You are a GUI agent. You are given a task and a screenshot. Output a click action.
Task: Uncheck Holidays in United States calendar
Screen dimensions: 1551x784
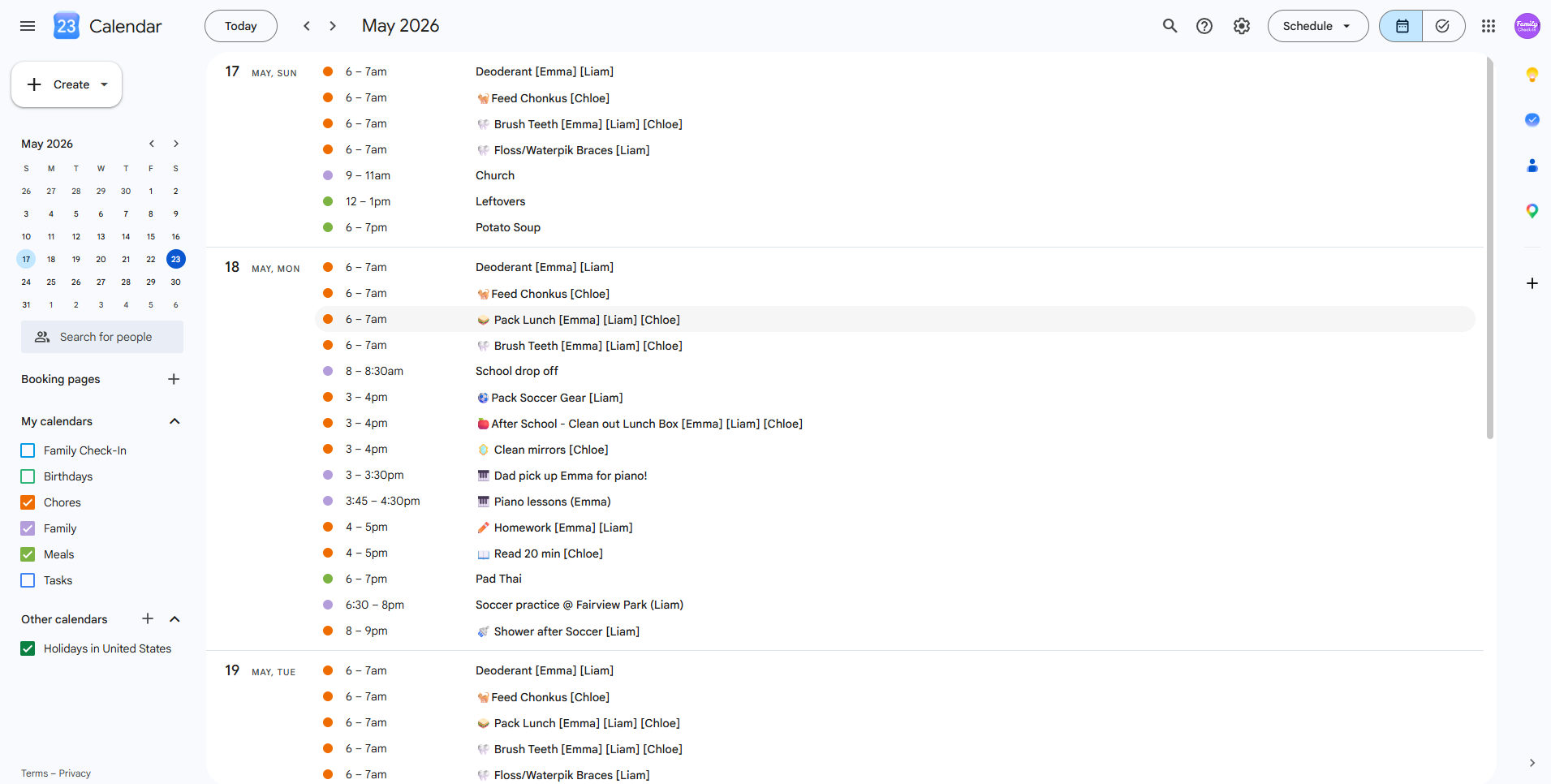click(x=28, y=648)
